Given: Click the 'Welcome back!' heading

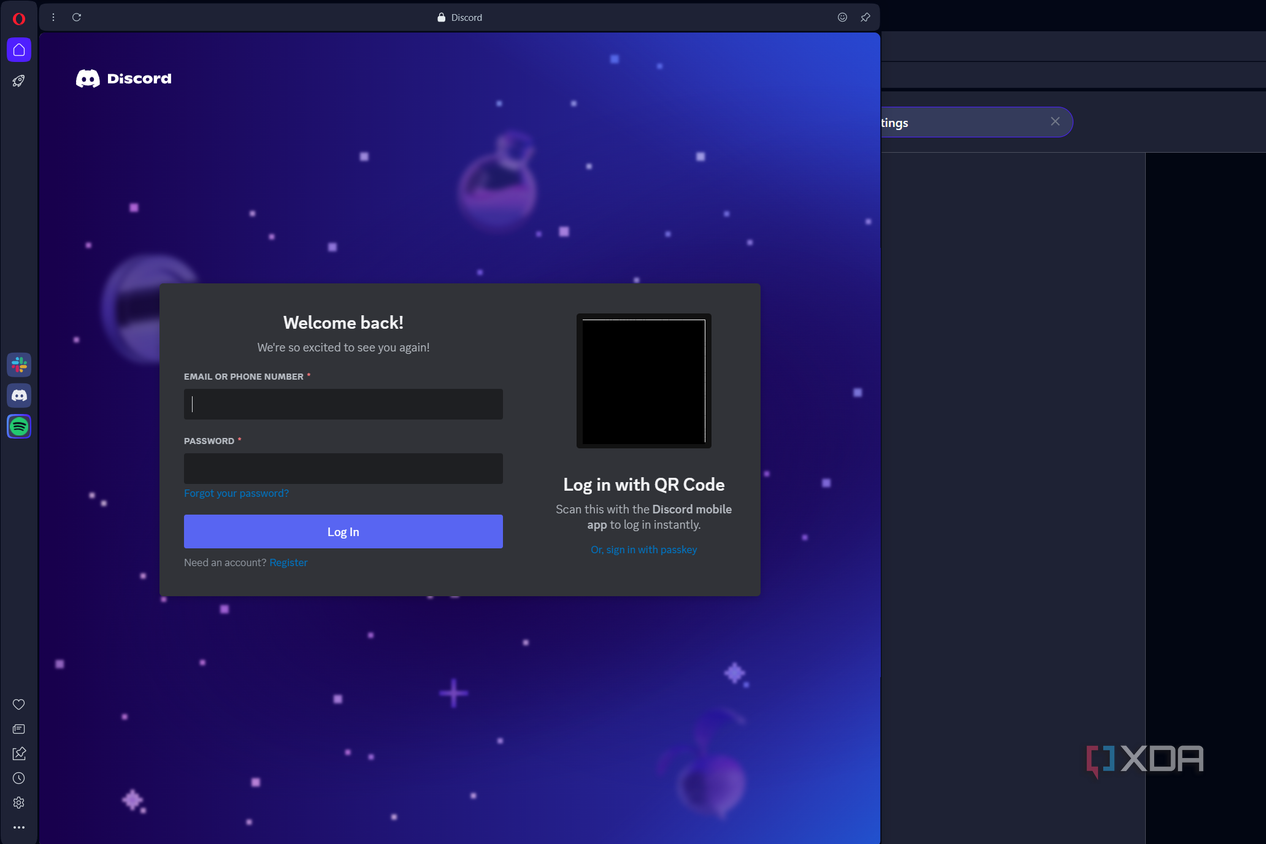Looking at the screenshot, I should click(x=343, y=322).
